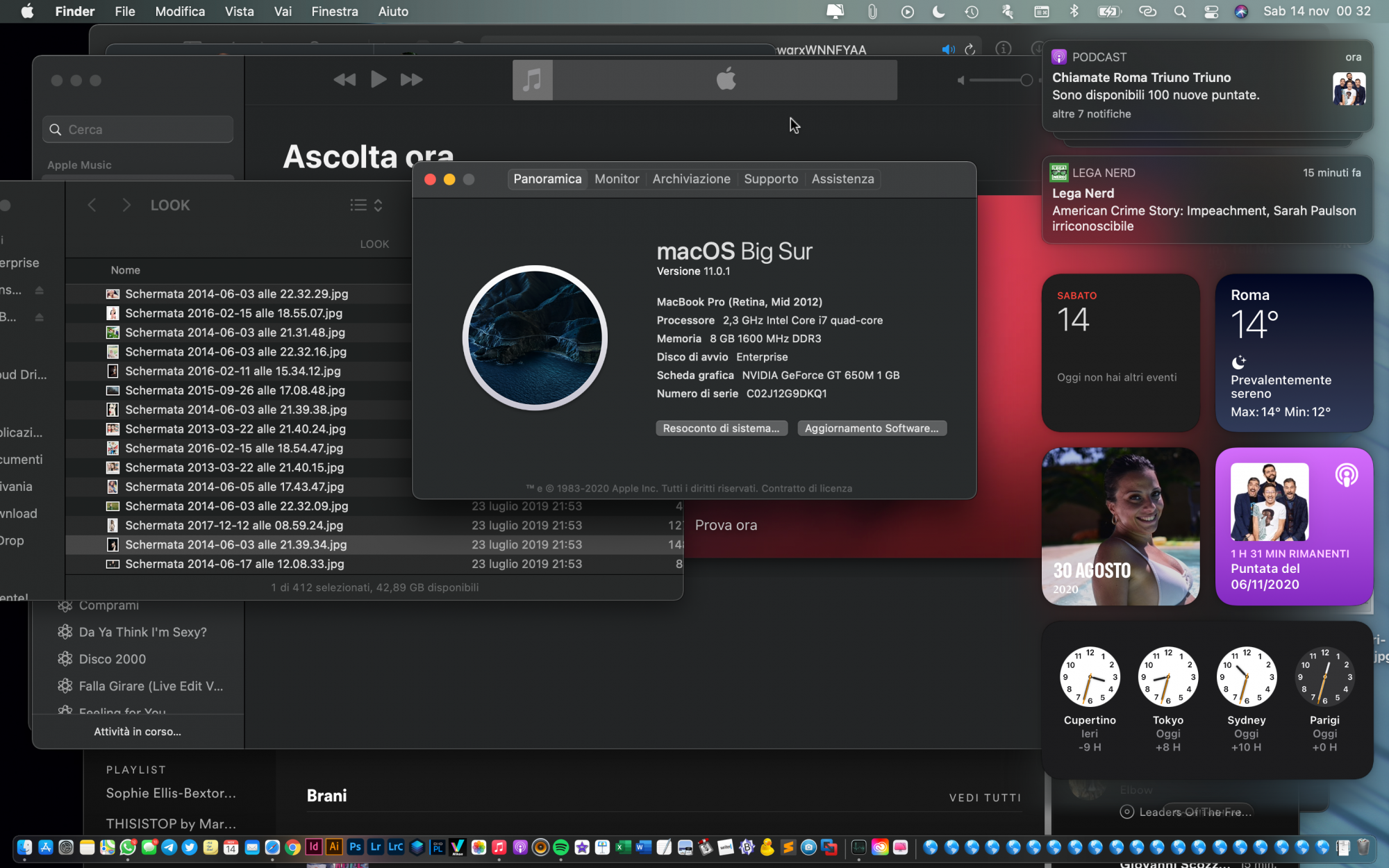Open the Vista menu in the menu bar
The image size is (1389, 868).
point(239,11)
